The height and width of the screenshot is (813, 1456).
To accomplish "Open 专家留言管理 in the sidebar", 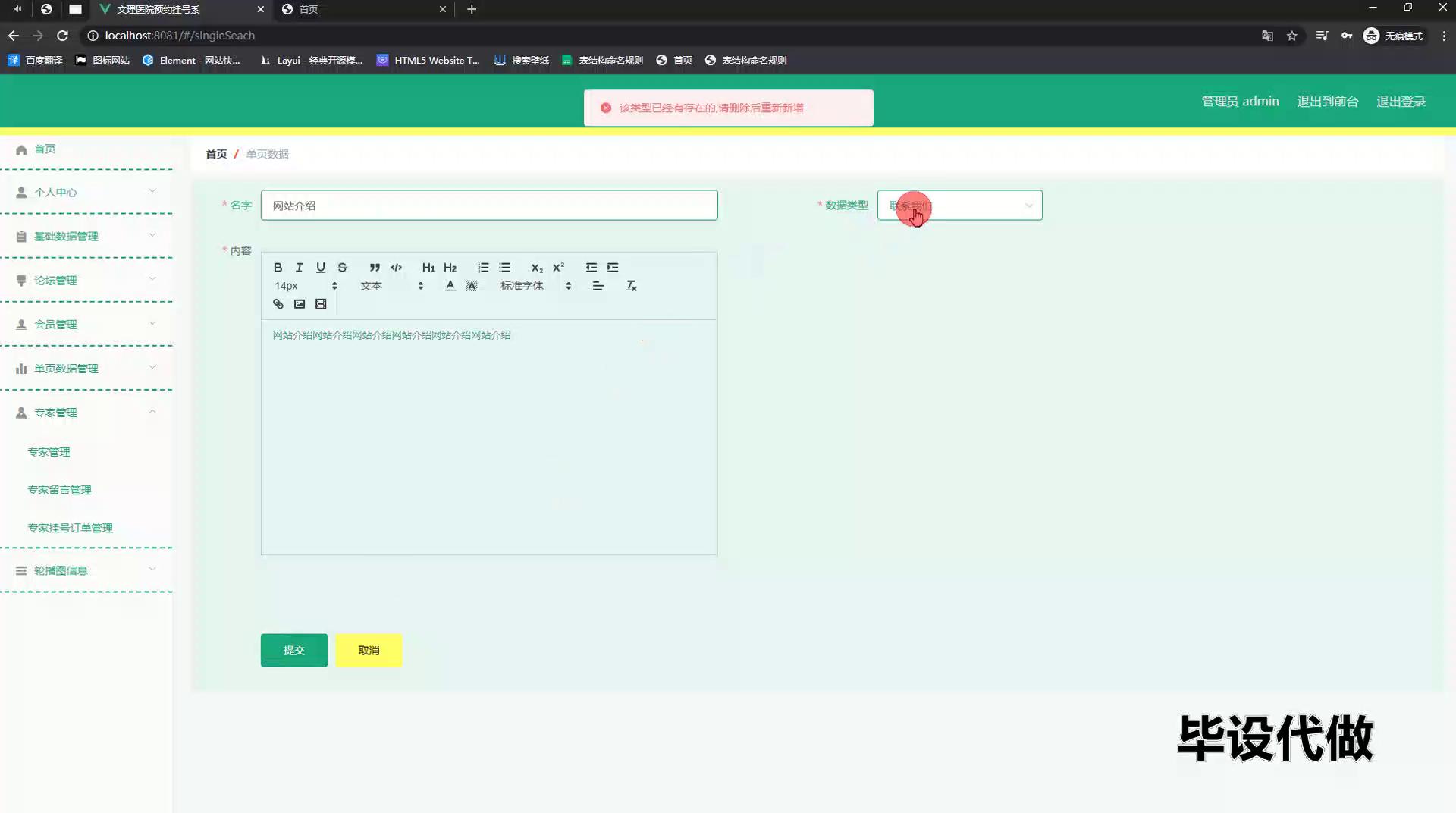I will click(x=59, y=490).
